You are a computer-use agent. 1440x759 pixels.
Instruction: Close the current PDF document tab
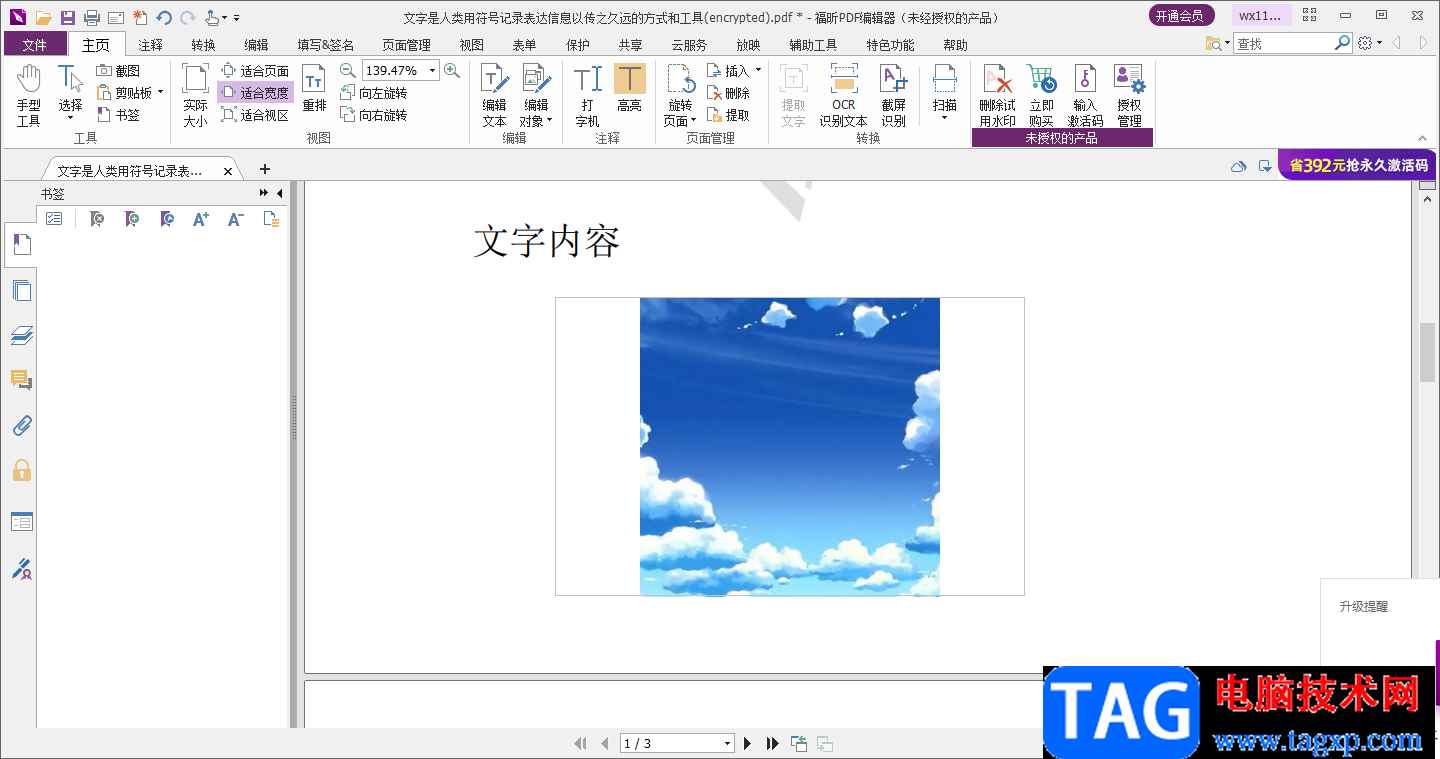click(227, 172)
